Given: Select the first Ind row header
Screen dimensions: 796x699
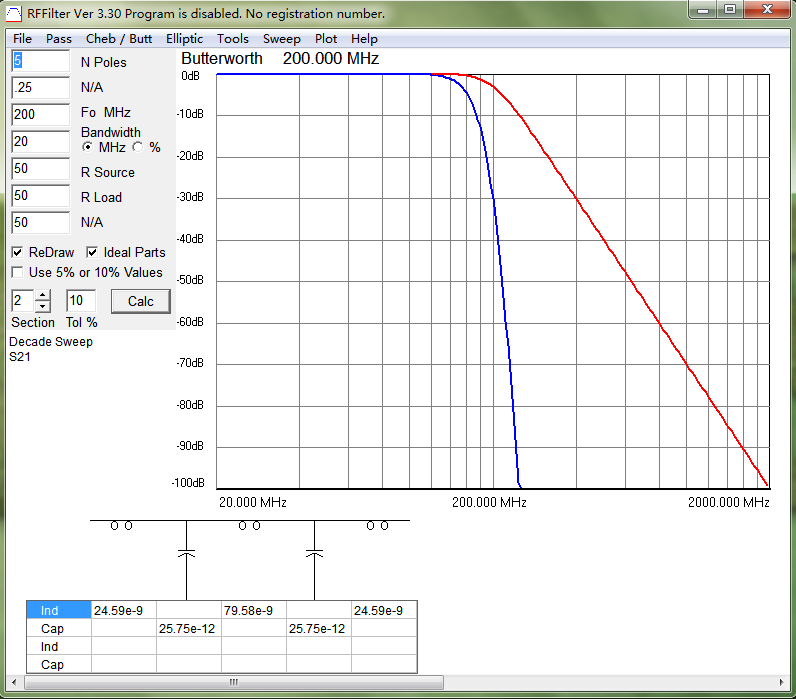Looking at the screenshot, I should (x=59, y=610).
